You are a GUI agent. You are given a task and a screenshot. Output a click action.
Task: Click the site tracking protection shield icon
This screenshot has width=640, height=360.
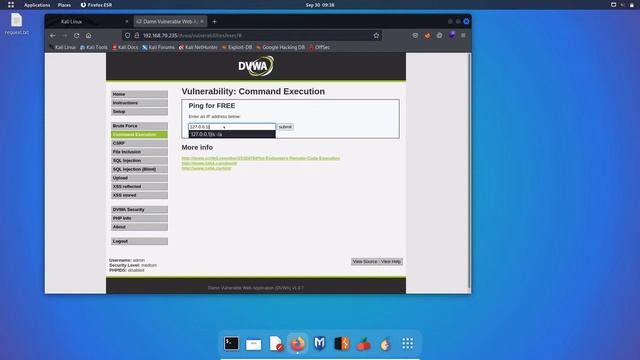coord(128,36)
